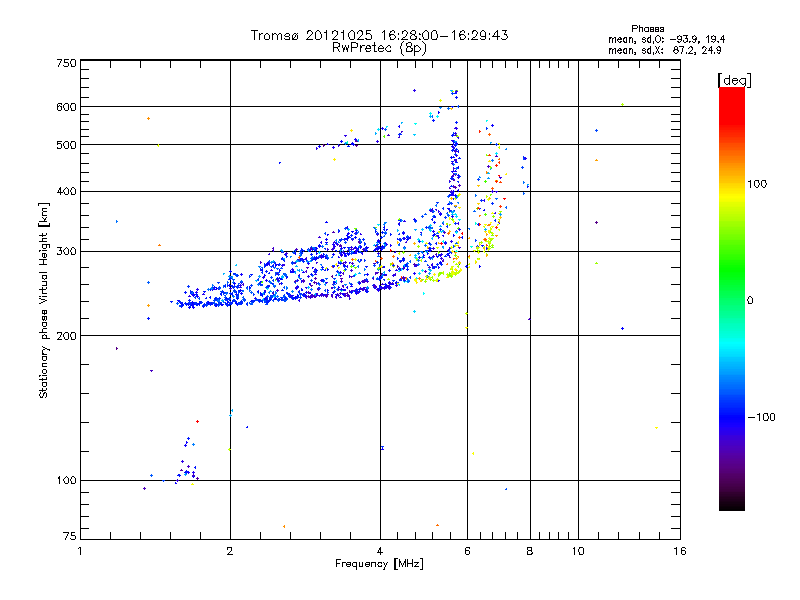This screenshot has width=800, height=600.
Task: Click the 'Phases' header label
Action: coord(647,29)
